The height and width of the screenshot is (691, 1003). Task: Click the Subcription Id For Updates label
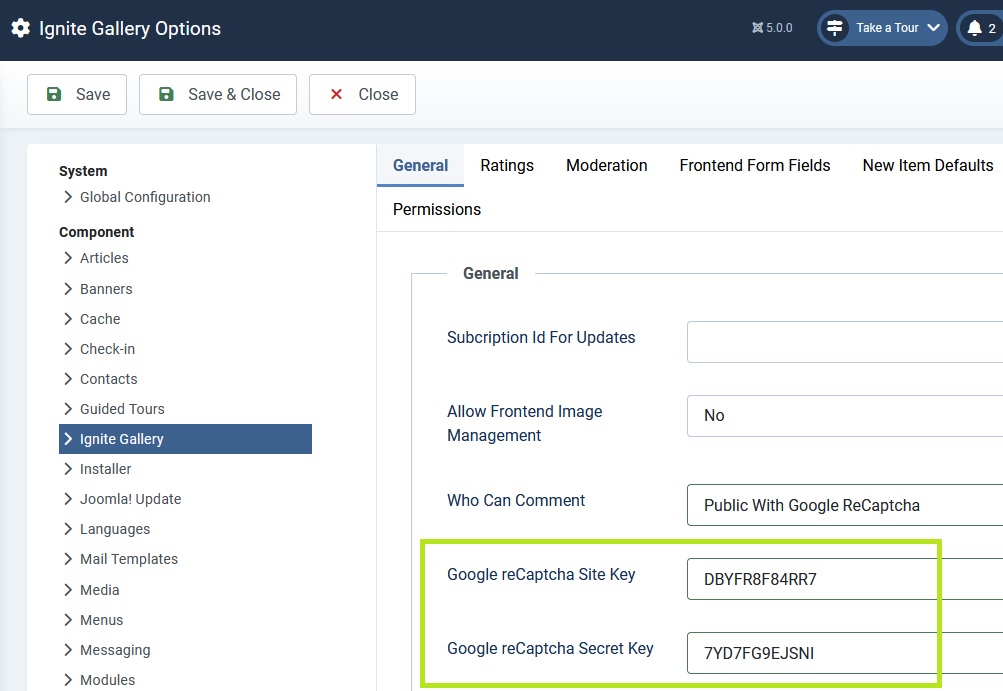541,338
